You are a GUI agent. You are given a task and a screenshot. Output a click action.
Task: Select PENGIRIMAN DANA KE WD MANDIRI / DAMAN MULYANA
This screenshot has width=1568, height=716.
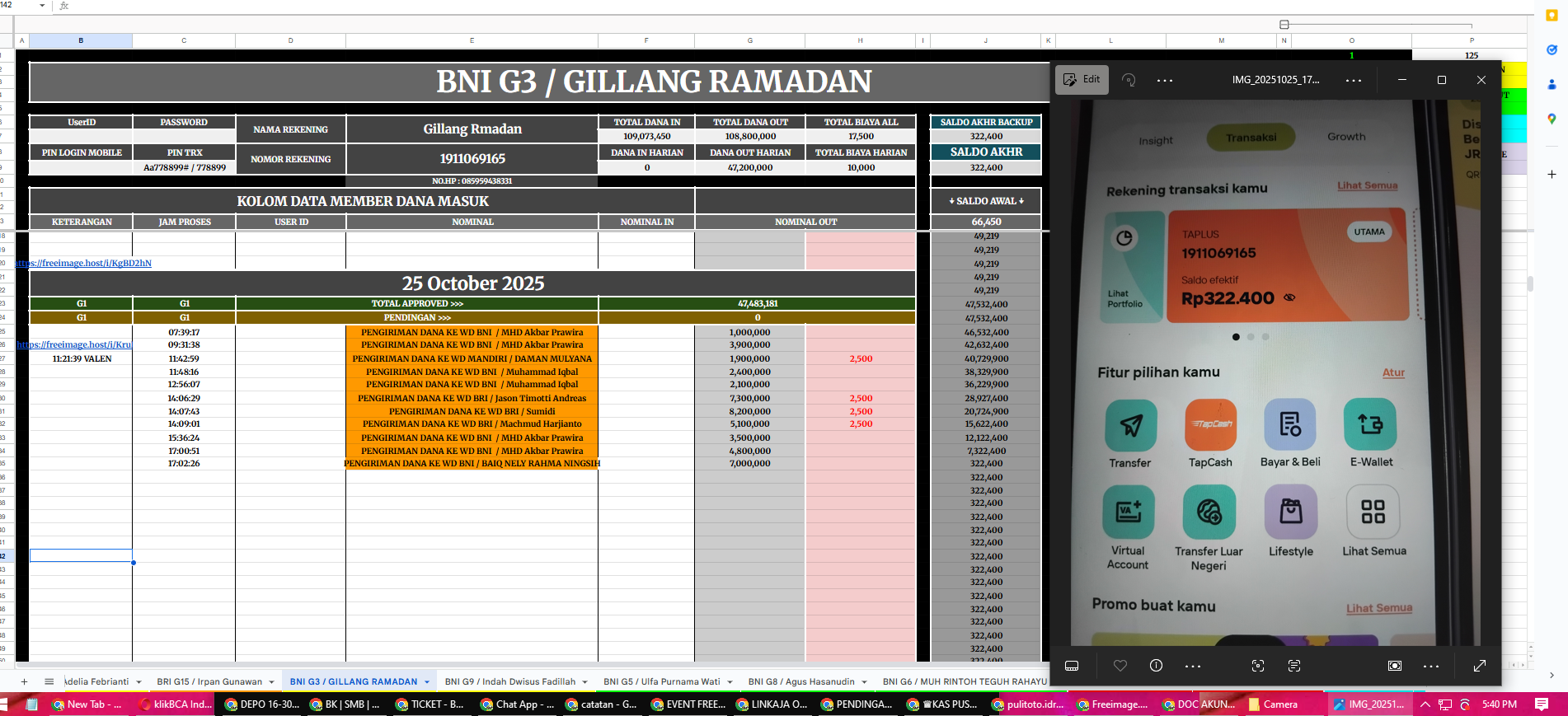472,358
